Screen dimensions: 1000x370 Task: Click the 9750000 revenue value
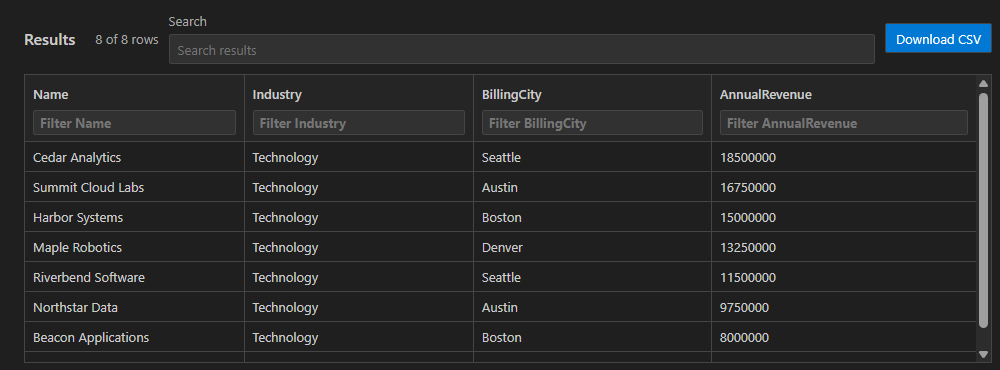pyautogui.click(x=744, y=307)
